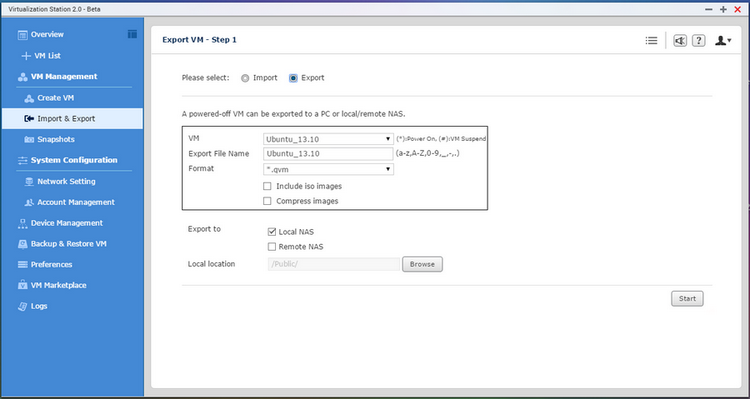Click the Account Management users icon
750x399 pixels.
coord(29,202)
